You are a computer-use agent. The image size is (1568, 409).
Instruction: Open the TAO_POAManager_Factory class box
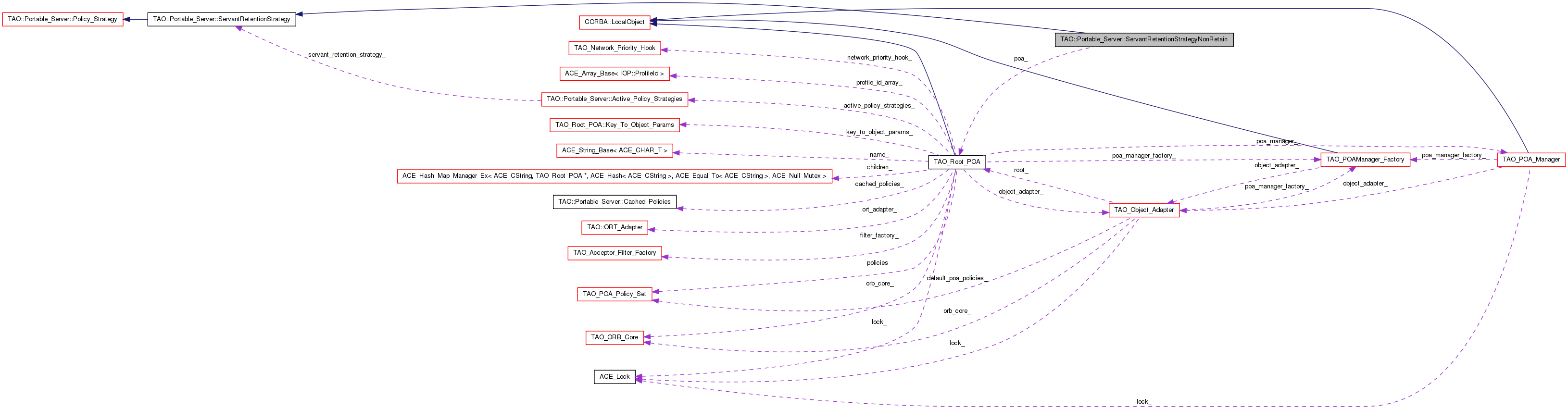click(1365, 160)
